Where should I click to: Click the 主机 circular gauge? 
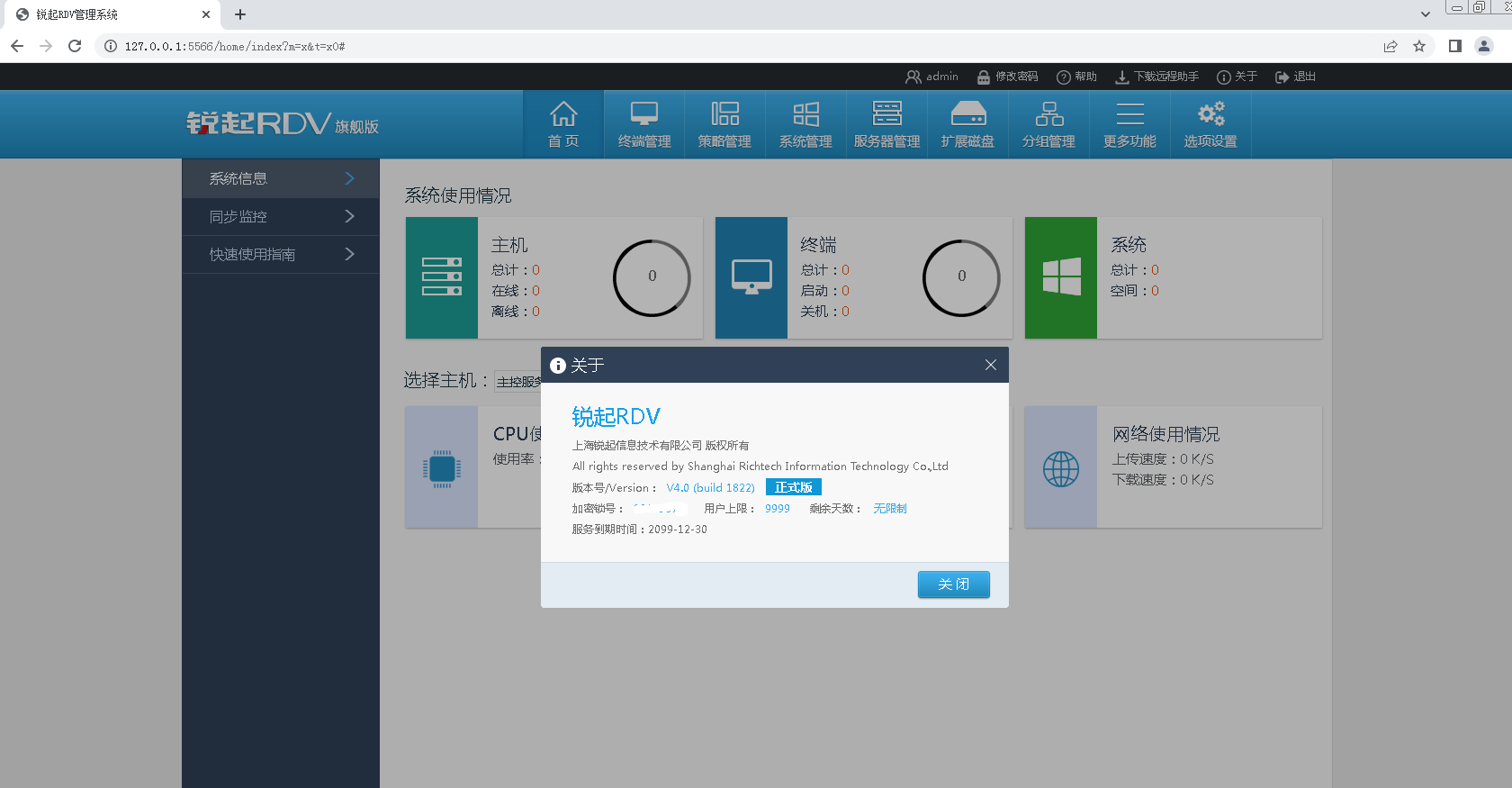652,277
